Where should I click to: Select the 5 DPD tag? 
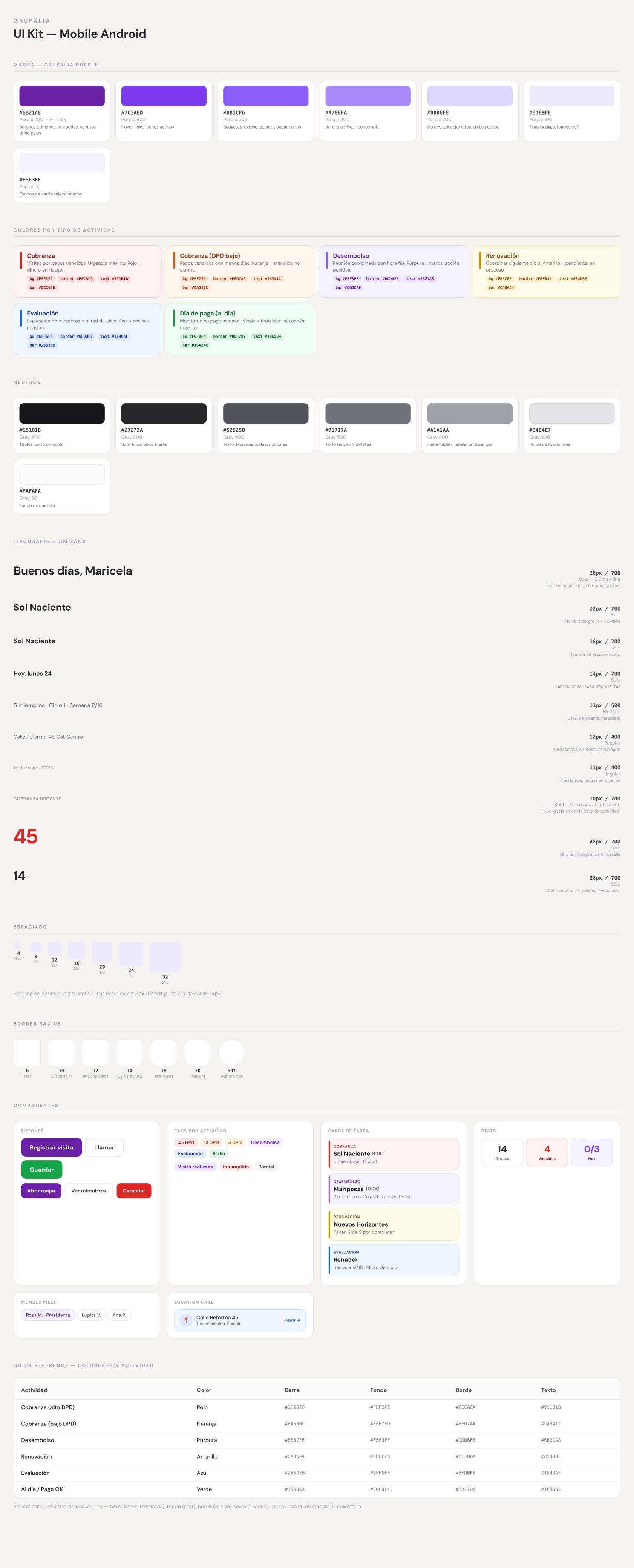[234, 1143]
